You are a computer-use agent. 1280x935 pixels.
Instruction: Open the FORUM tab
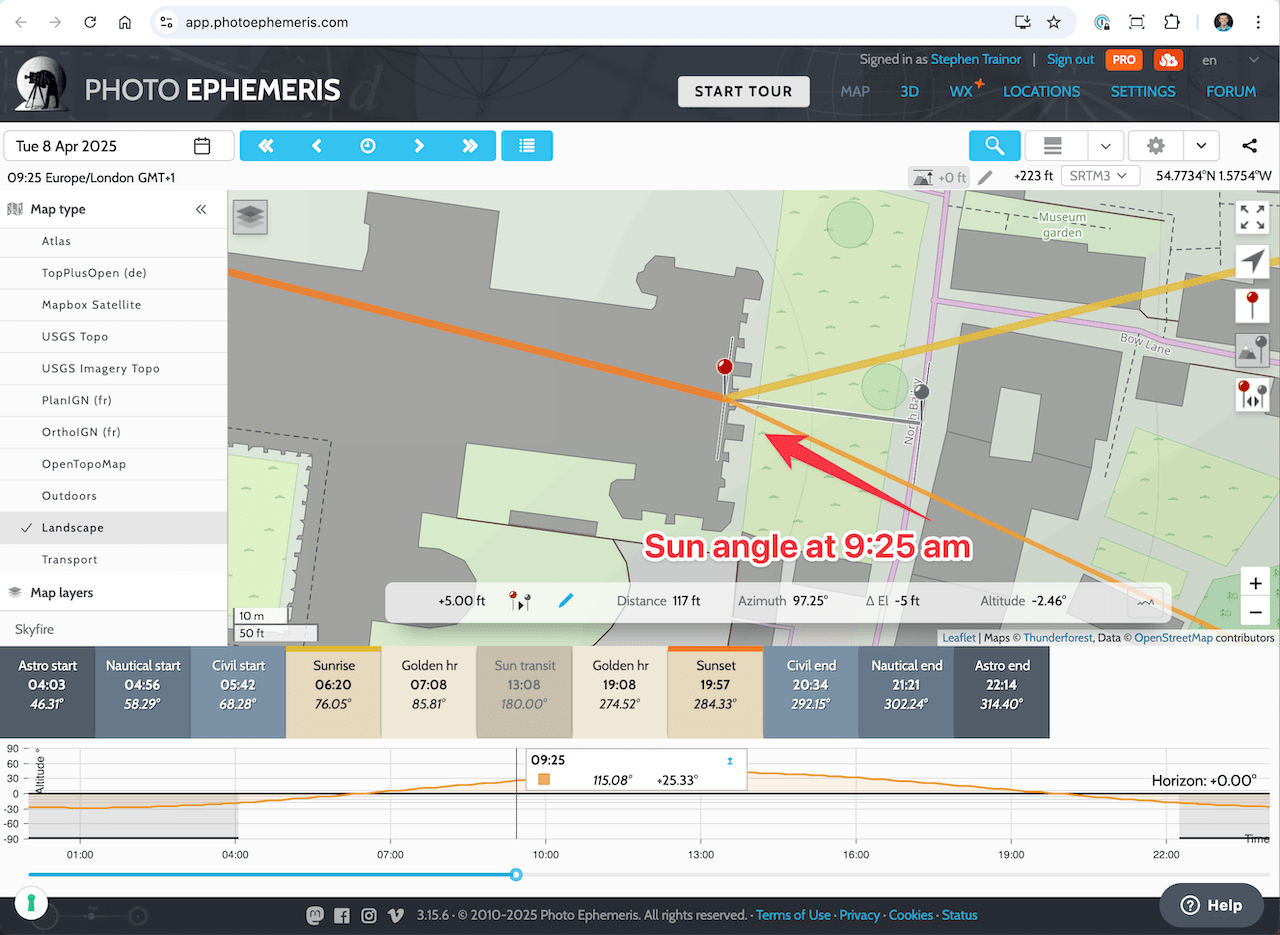point(1231,91)
